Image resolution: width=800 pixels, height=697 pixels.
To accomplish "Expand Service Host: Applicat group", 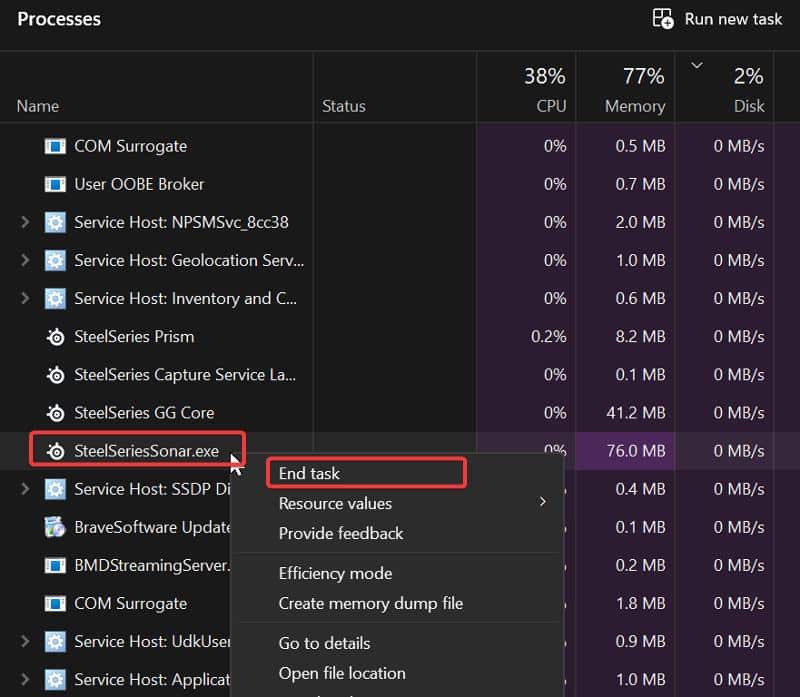I will pyautogui.click(x=24, y=680).
